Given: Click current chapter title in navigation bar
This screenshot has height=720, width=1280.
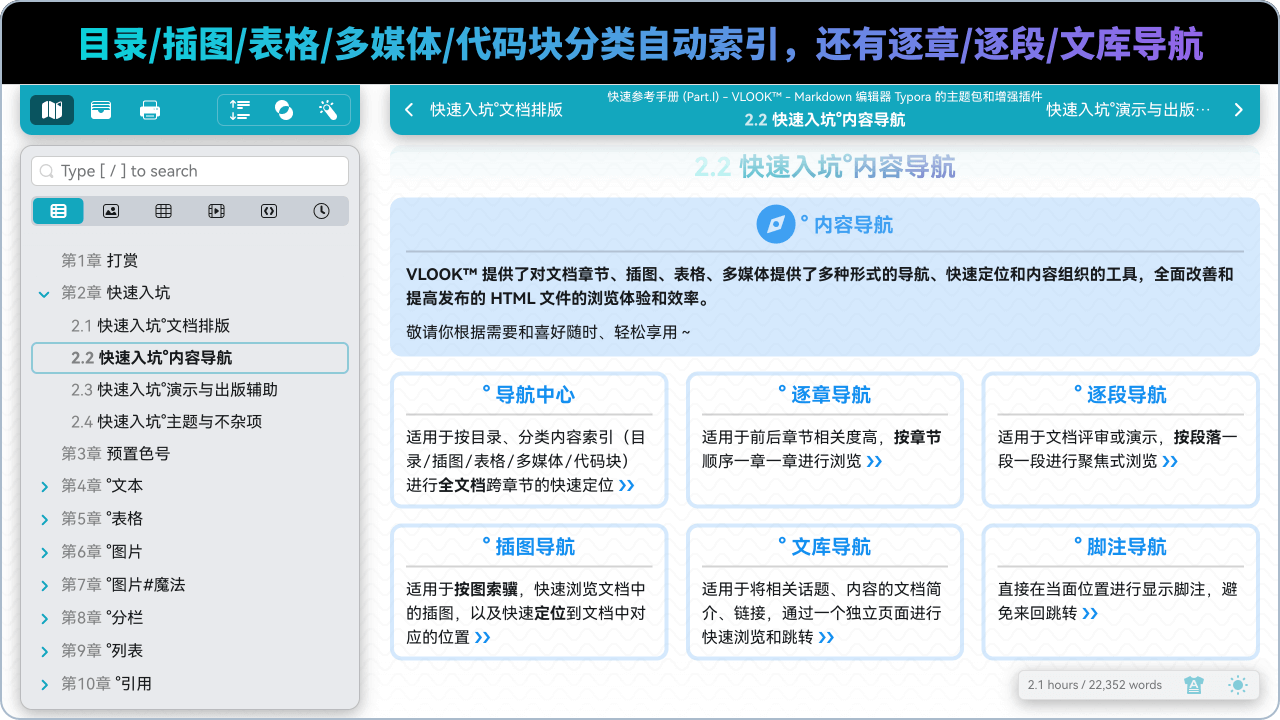Looking at the screenshot, I should pos(825,120).
